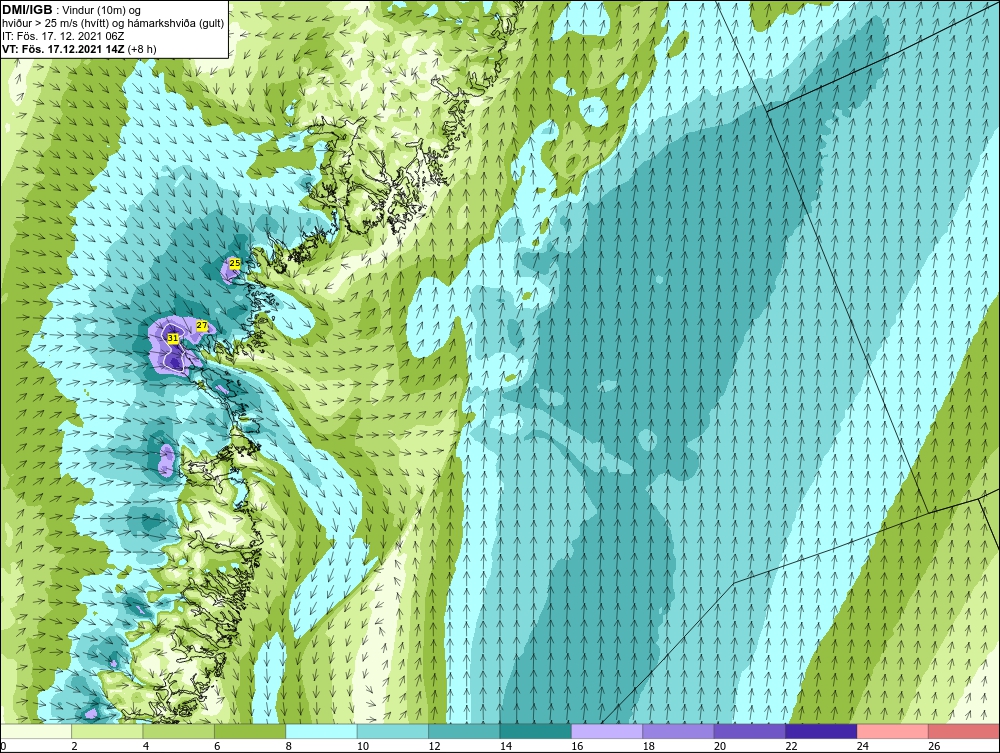Click the pale yellow 0–2 m/s legend swatch
The width and height of the screenshot is (1000, 753).
click(36, 731)
